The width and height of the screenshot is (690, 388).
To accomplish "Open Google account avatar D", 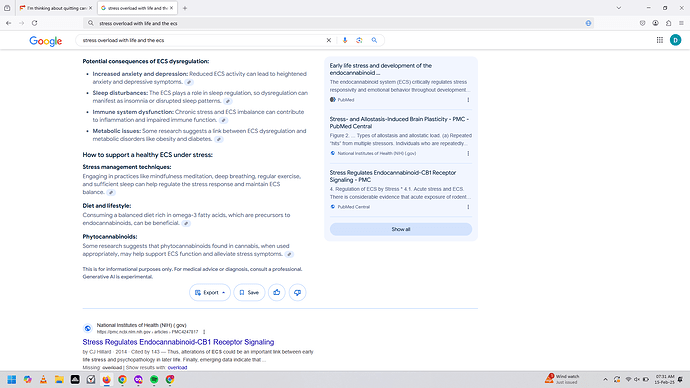I will click(x=675, y=40).
